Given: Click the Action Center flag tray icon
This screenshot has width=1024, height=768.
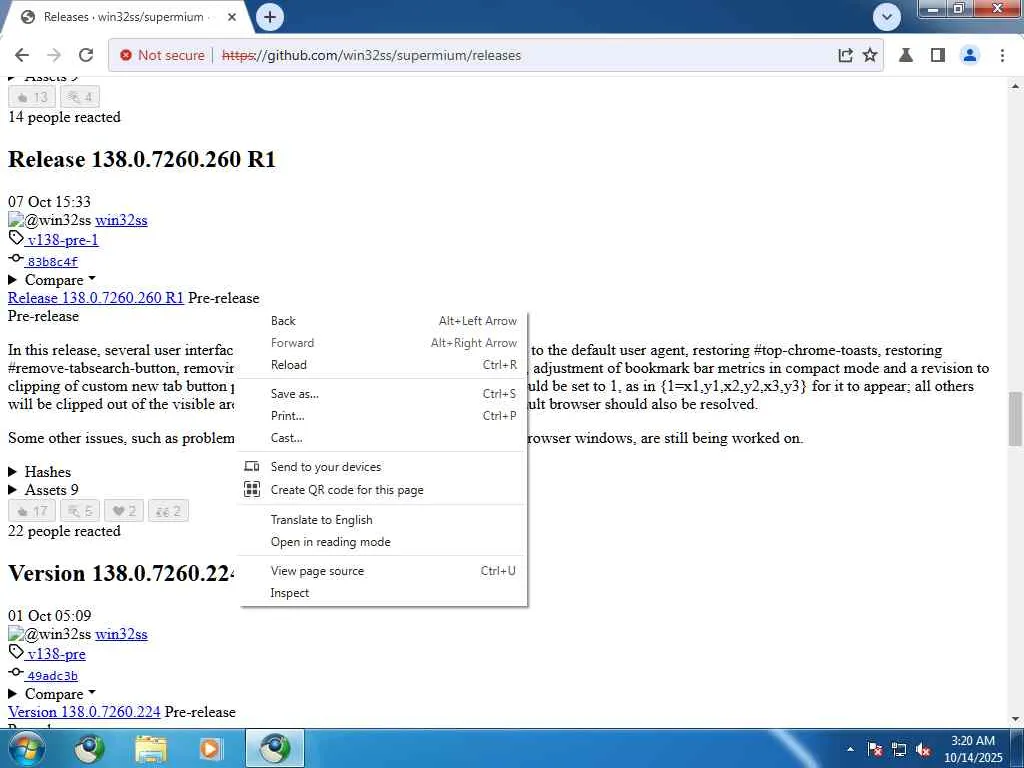Looking at the screenshot, I should click(875, 750).
